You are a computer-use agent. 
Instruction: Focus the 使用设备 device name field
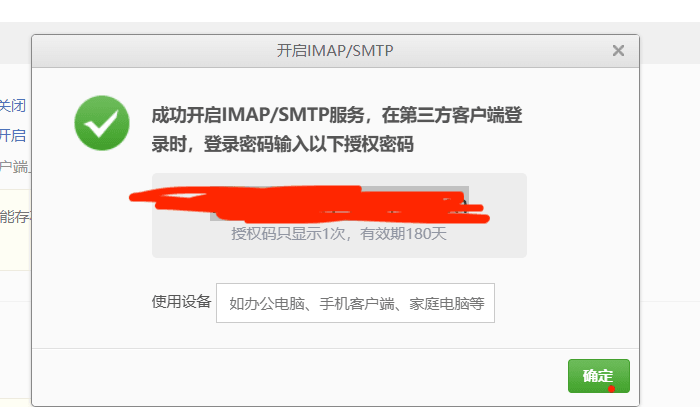click(355, 303)
